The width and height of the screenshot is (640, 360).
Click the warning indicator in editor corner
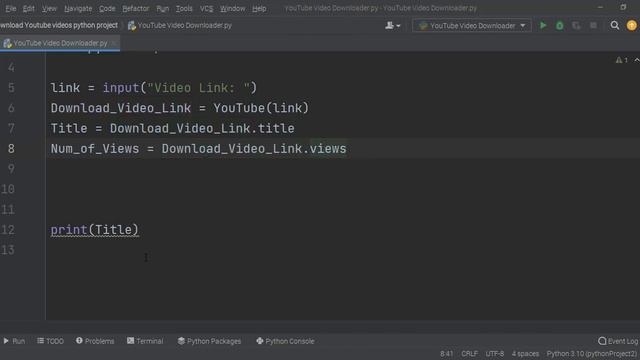pyautogui.click(x=622, y=60)
